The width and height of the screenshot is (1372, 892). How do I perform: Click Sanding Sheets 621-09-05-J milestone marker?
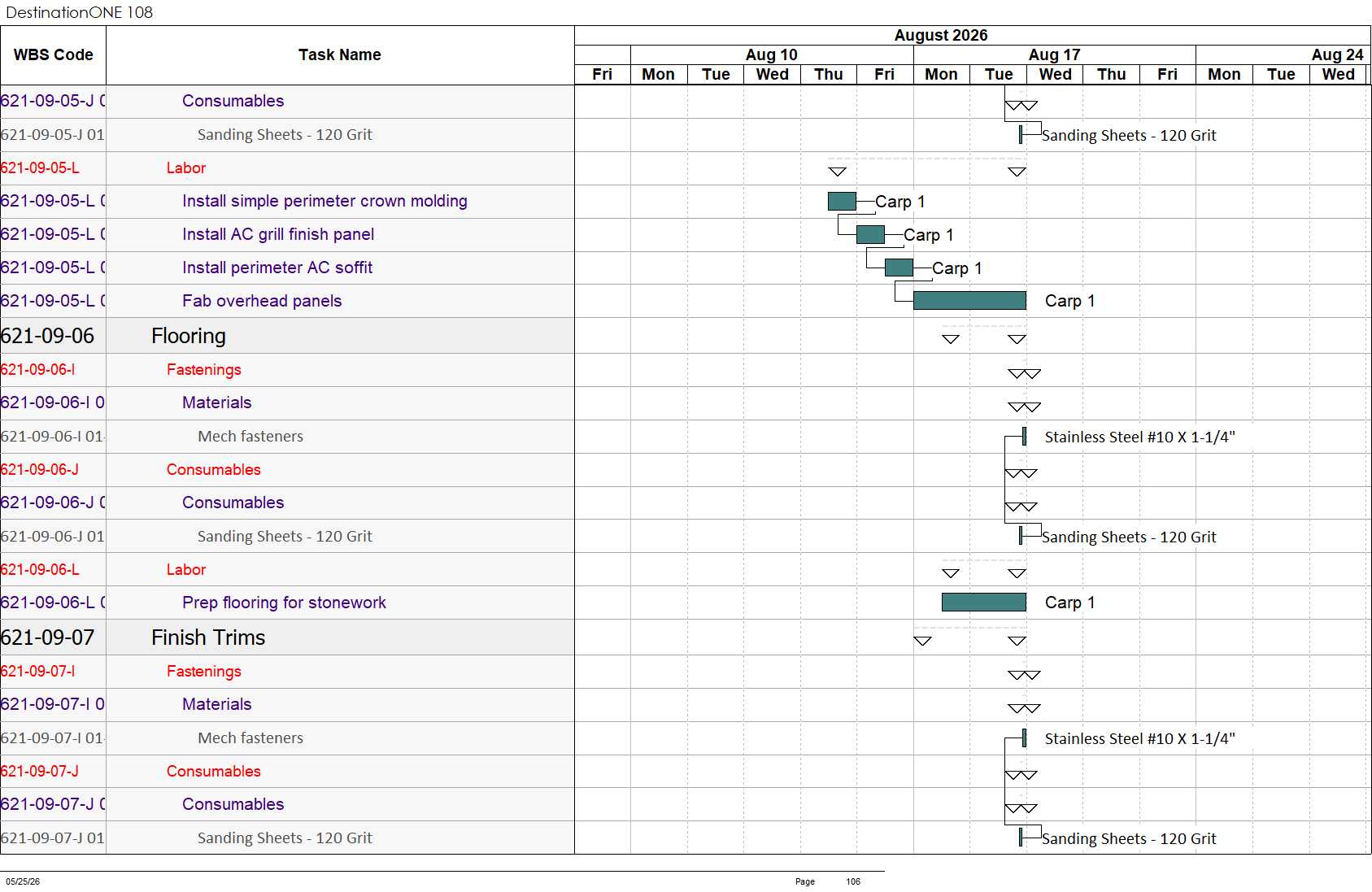point(1021,135)
